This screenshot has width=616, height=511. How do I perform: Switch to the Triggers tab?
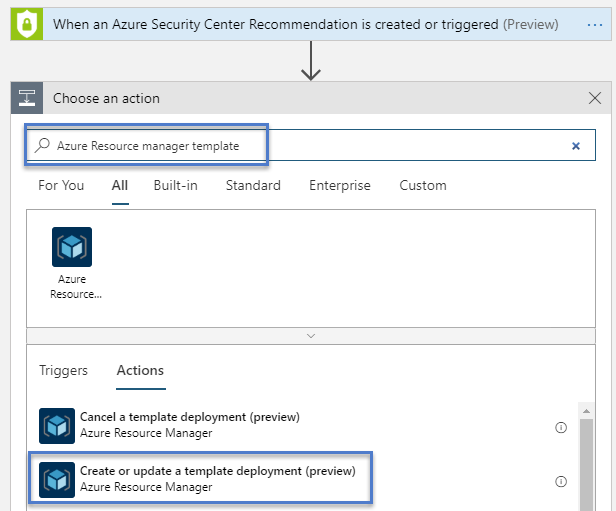(x=63, y=370)
